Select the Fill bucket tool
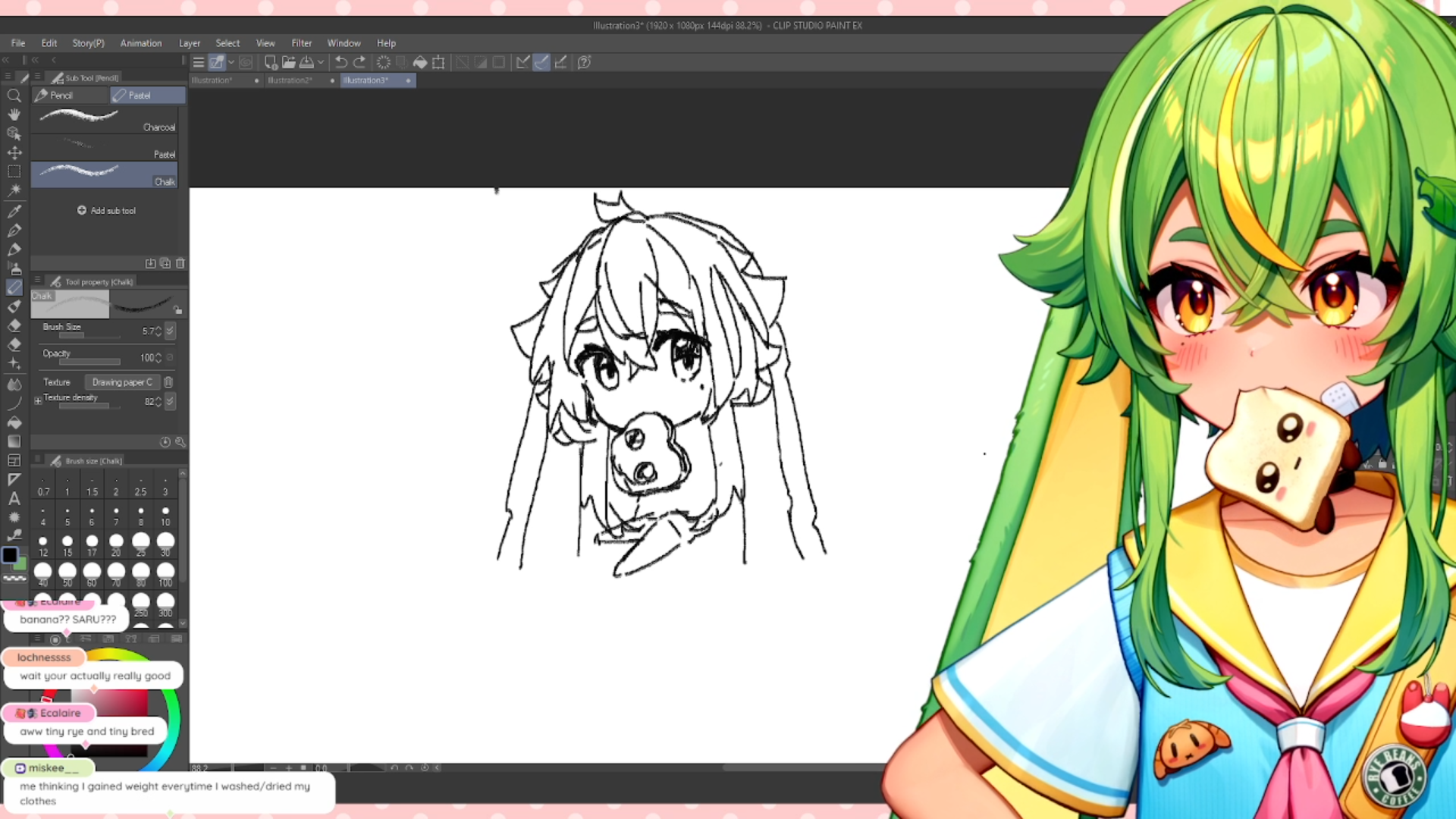1456x819 pixels. [14, 422]
